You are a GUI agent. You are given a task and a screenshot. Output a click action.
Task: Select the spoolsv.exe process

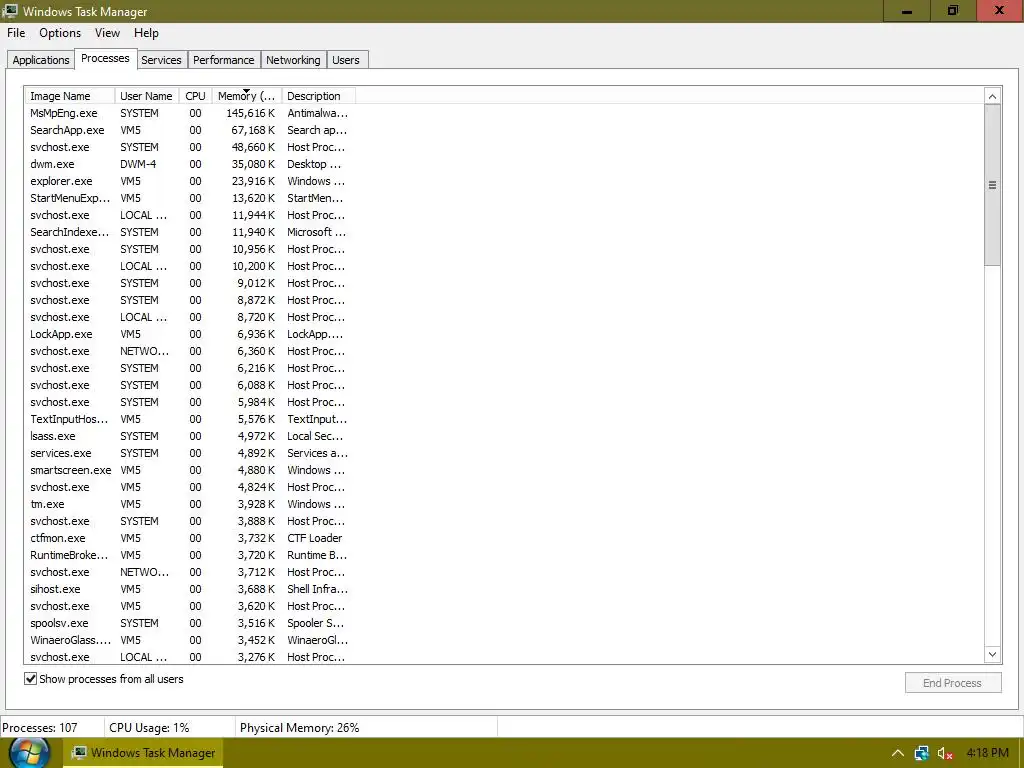189,622
